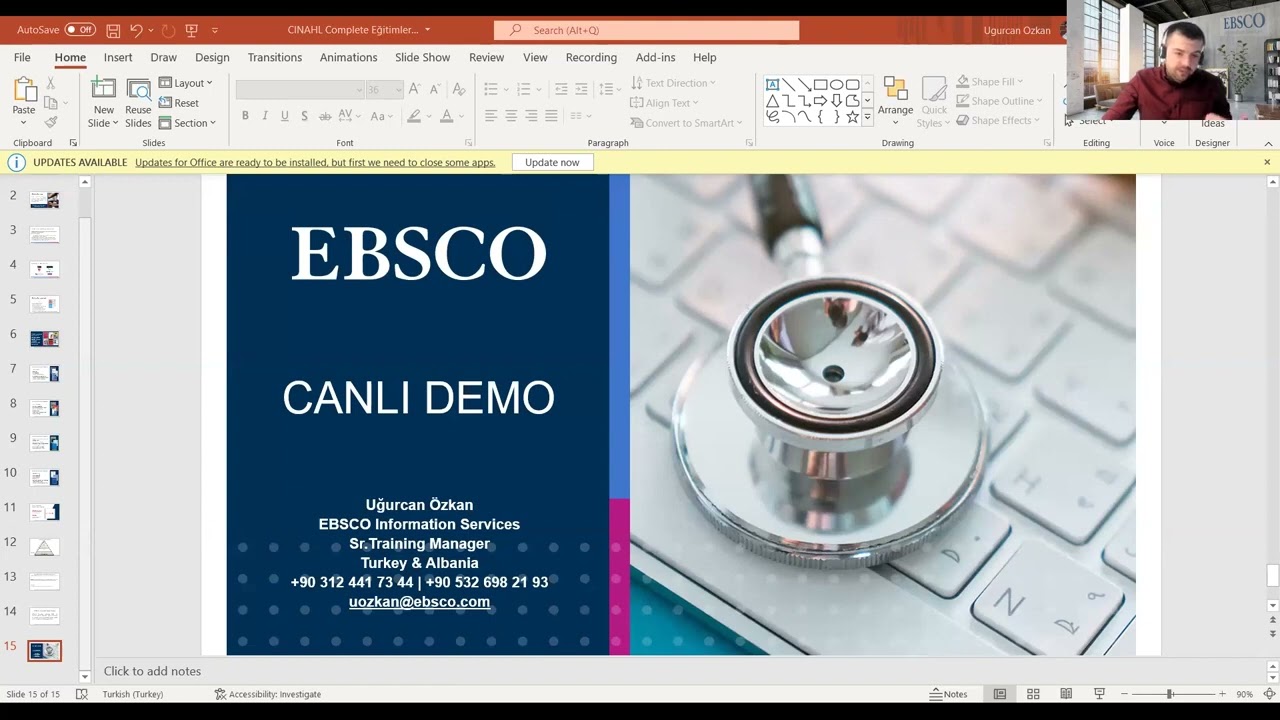Toggle strikethrough formatting
This screenshot has height=720, width=1280.
coord(325,116)
